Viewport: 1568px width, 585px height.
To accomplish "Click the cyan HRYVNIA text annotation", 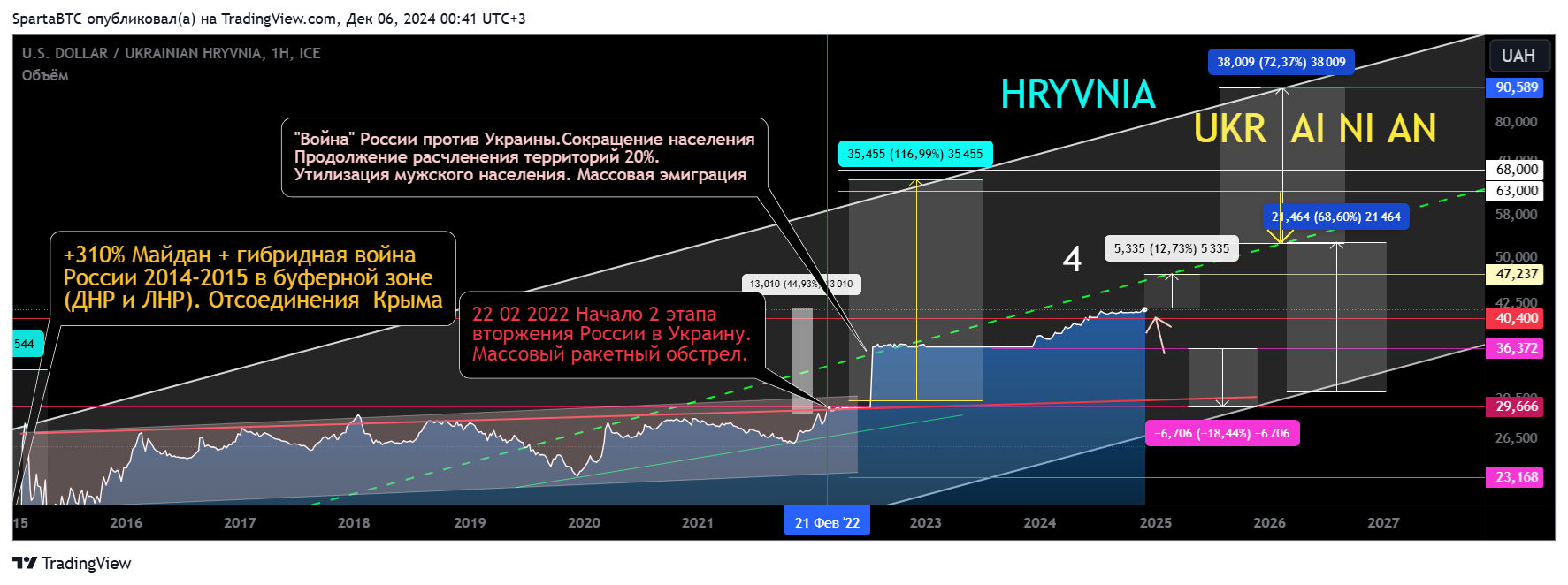I will coord(1078,95).
